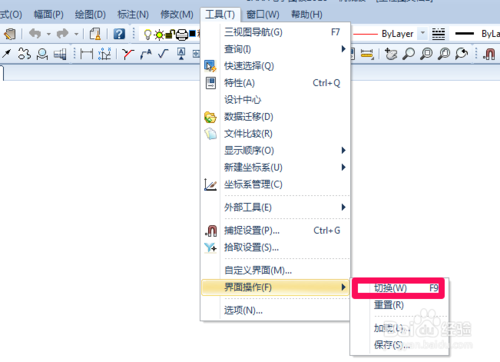Select the surface roughness checkmark icon
The width and height of the screenshot is (500, 362).
(163, 53)
